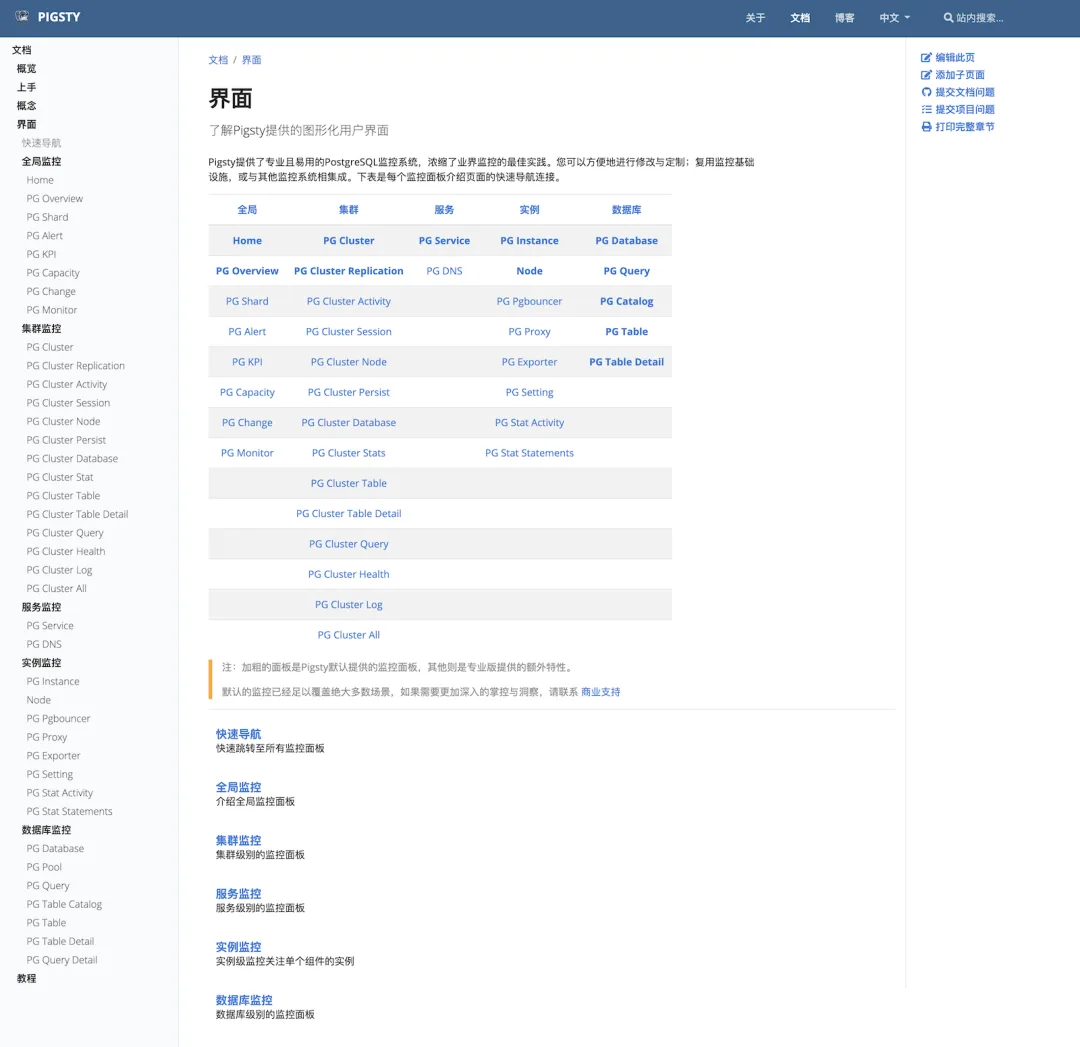Open 集群监控 sidebar section

41,329
